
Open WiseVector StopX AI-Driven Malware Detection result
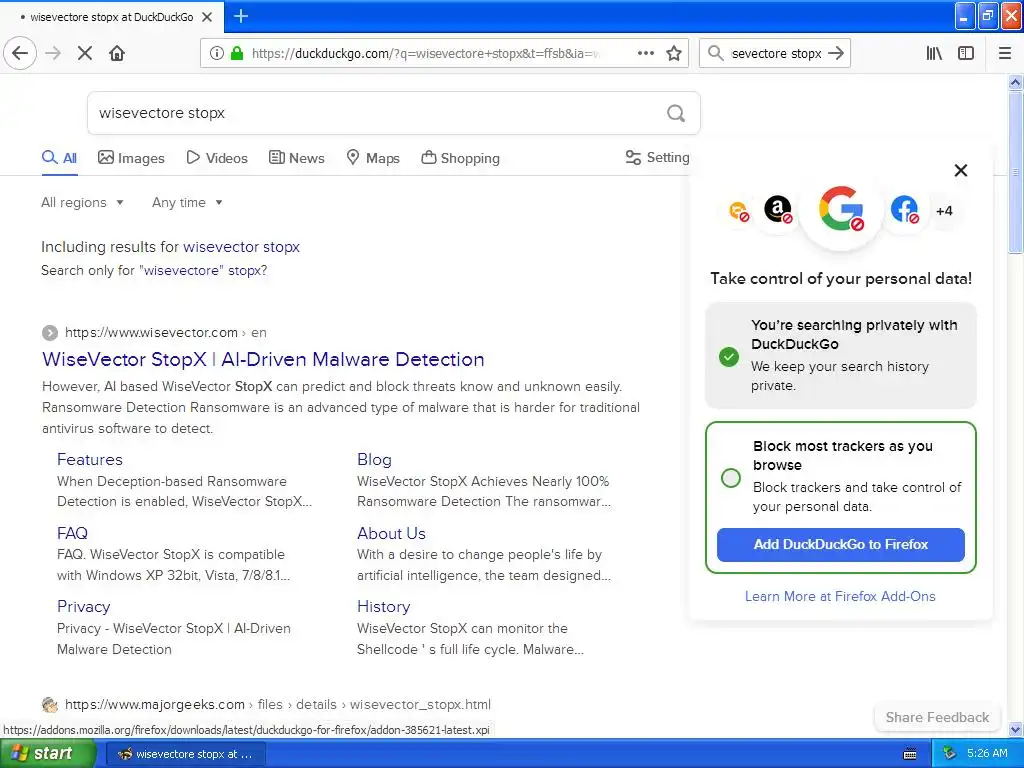(263, 359)
